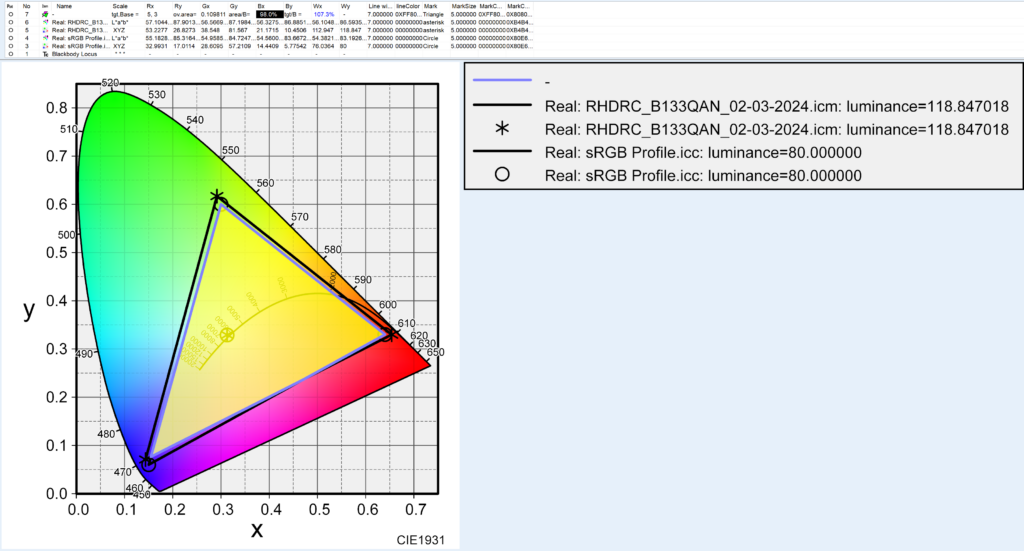Image resolution: width=1024 pixels, height=551 pixels.
Task: Click the circle marker in the legend
Action: tap(502, 174)
